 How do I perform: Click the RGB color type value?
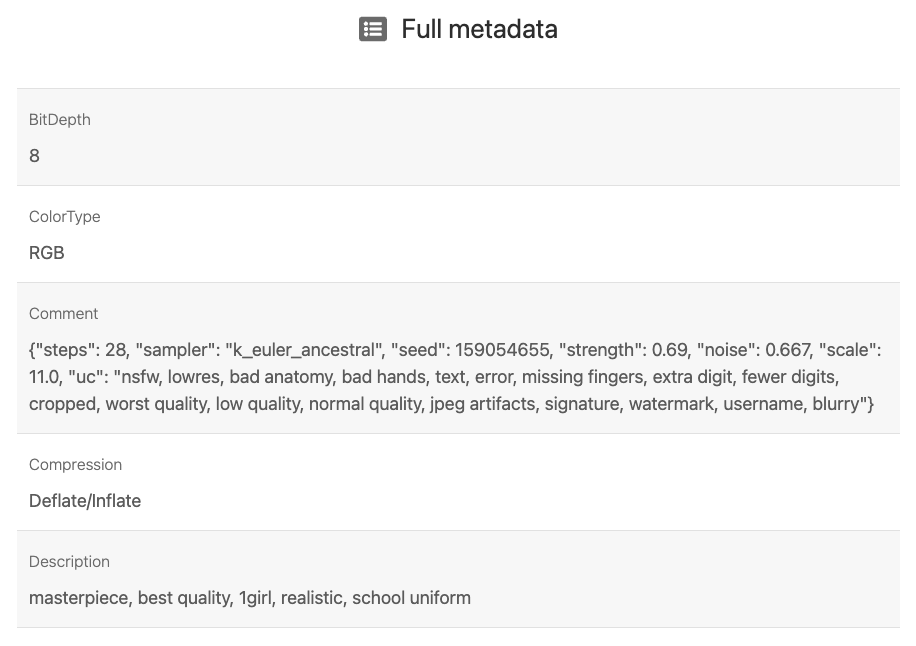[47, 253]
